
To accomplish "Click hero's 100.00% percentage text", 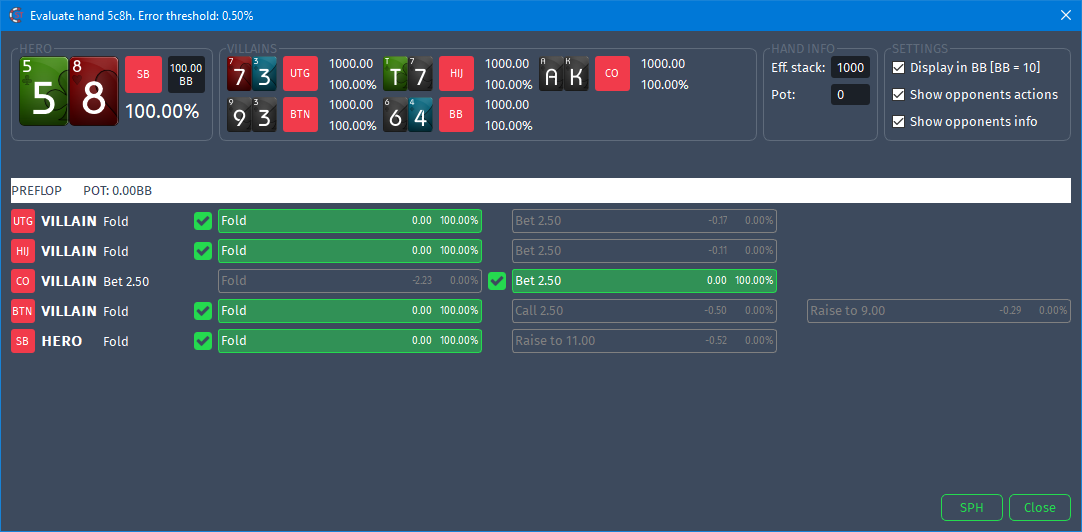I will tap(162, 111).
